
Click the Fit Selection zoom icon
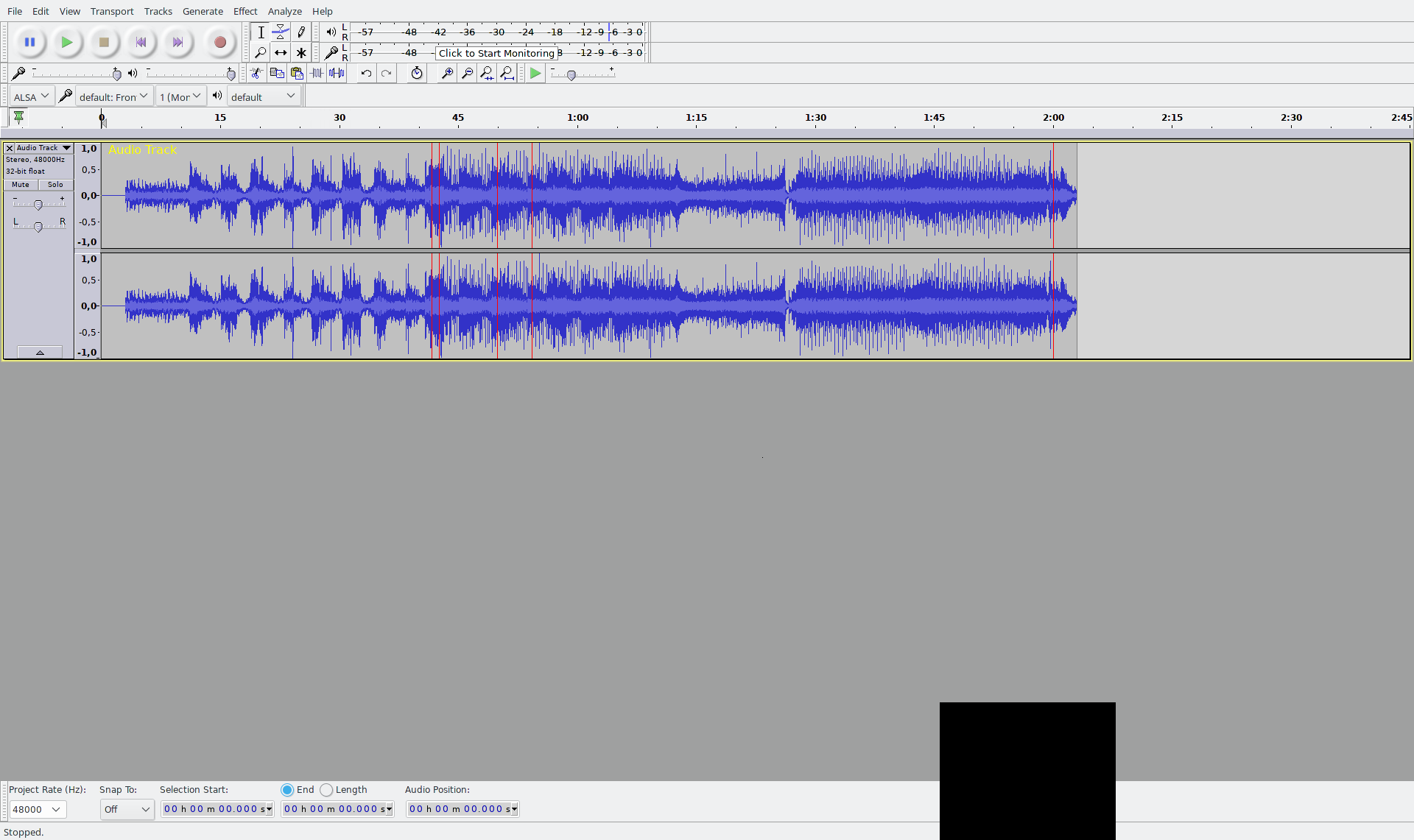[x=487, y=73]
